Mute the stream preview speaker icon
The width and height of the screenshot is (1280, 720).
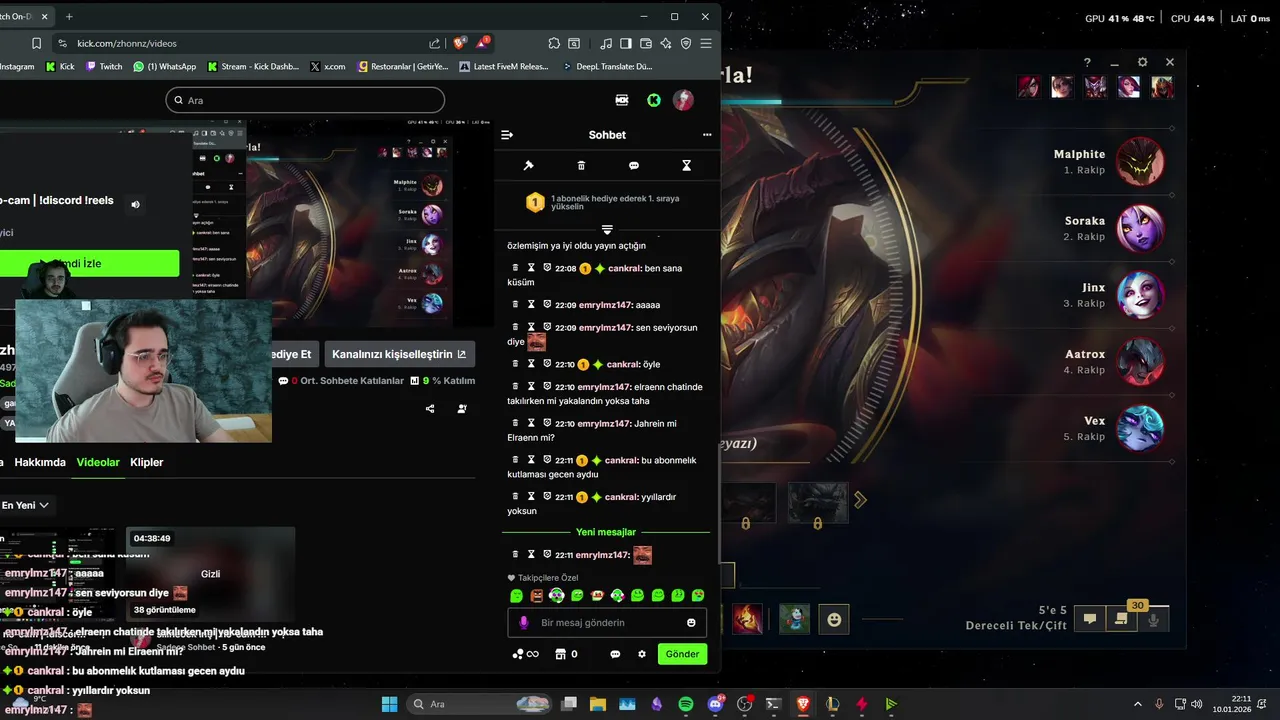135,205
